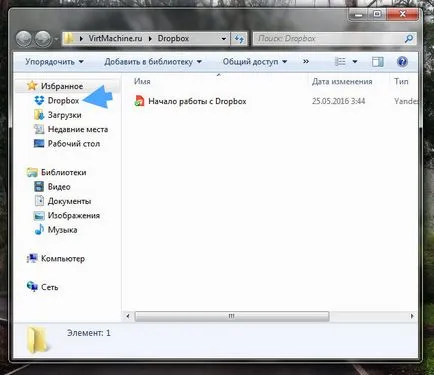
Task: Click the Недавние места icon
Action: tap(39, 129)
